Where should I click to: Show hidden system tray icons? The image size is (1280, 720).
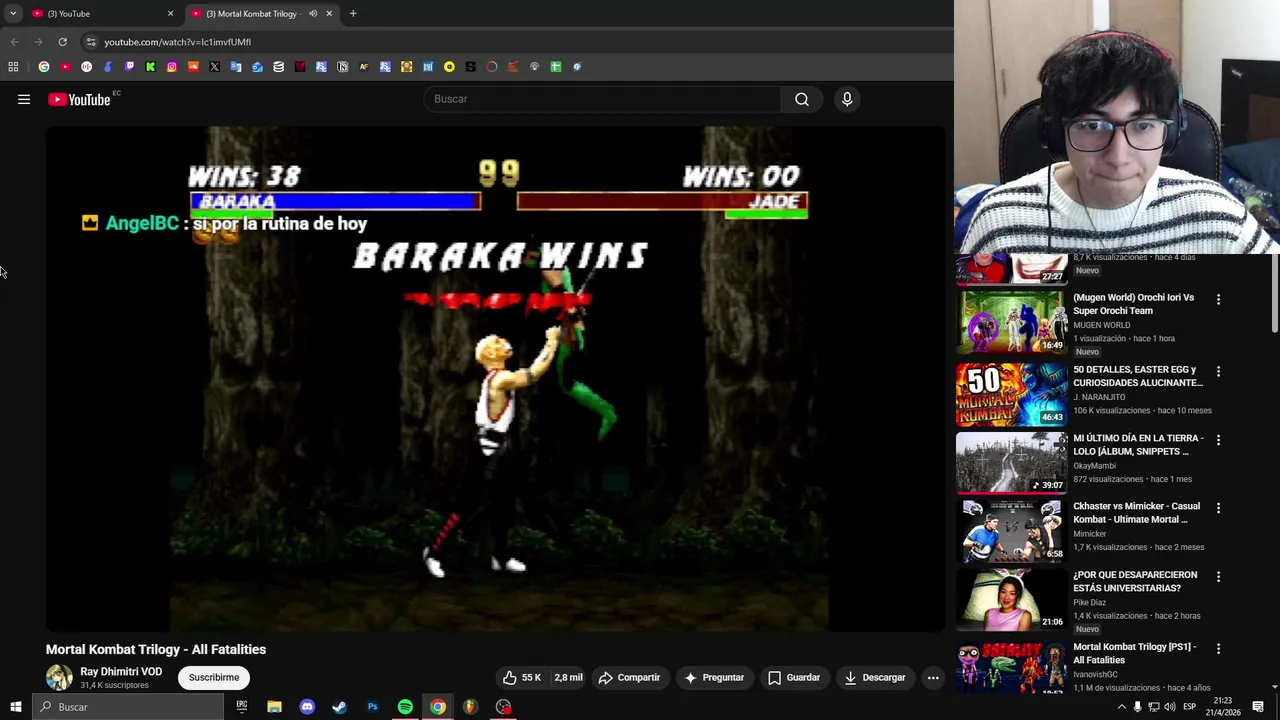pyautogui.click(x=1121, y=707)
